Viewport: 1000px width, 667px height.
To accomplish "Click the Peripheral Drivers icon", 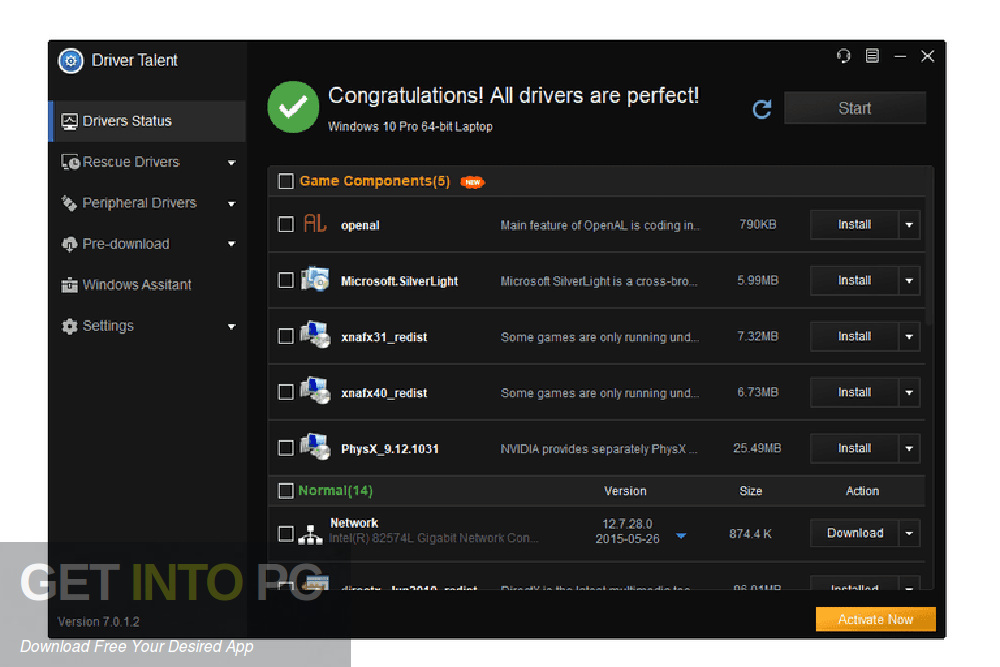I will (69, 203).
